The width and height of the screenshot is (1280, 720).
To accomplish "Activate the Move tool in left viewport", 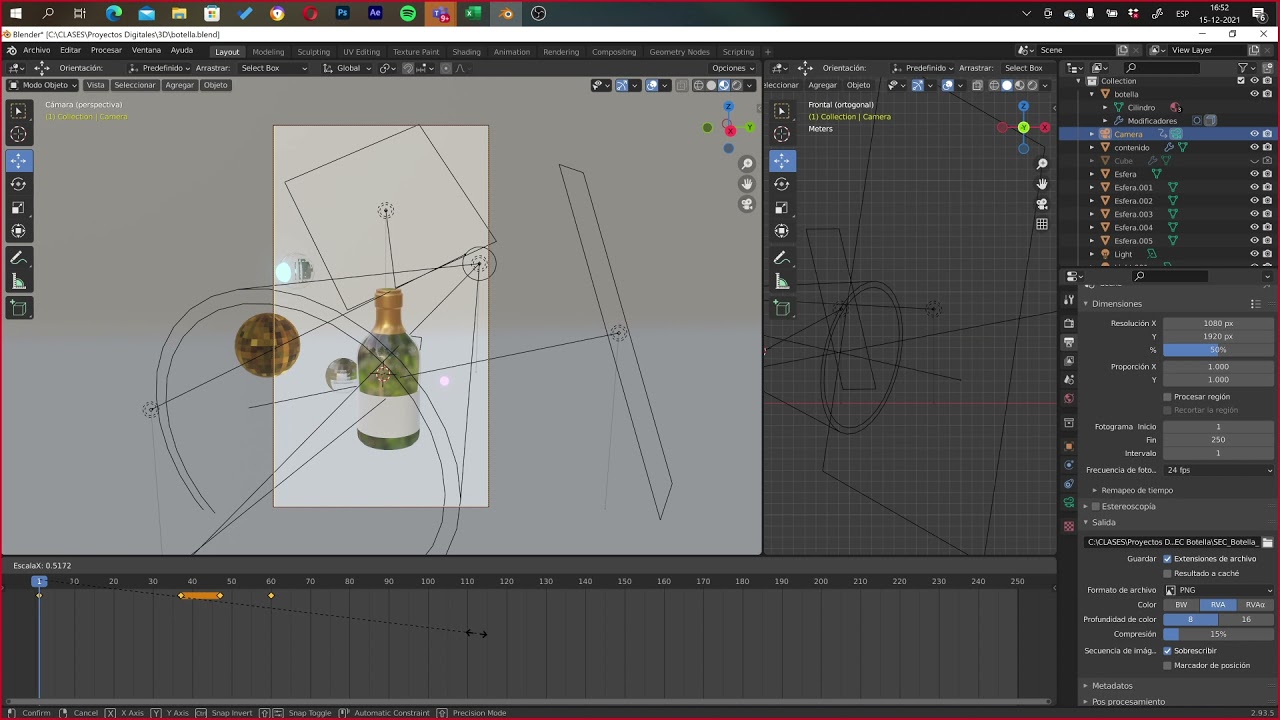I will [18, 160].
